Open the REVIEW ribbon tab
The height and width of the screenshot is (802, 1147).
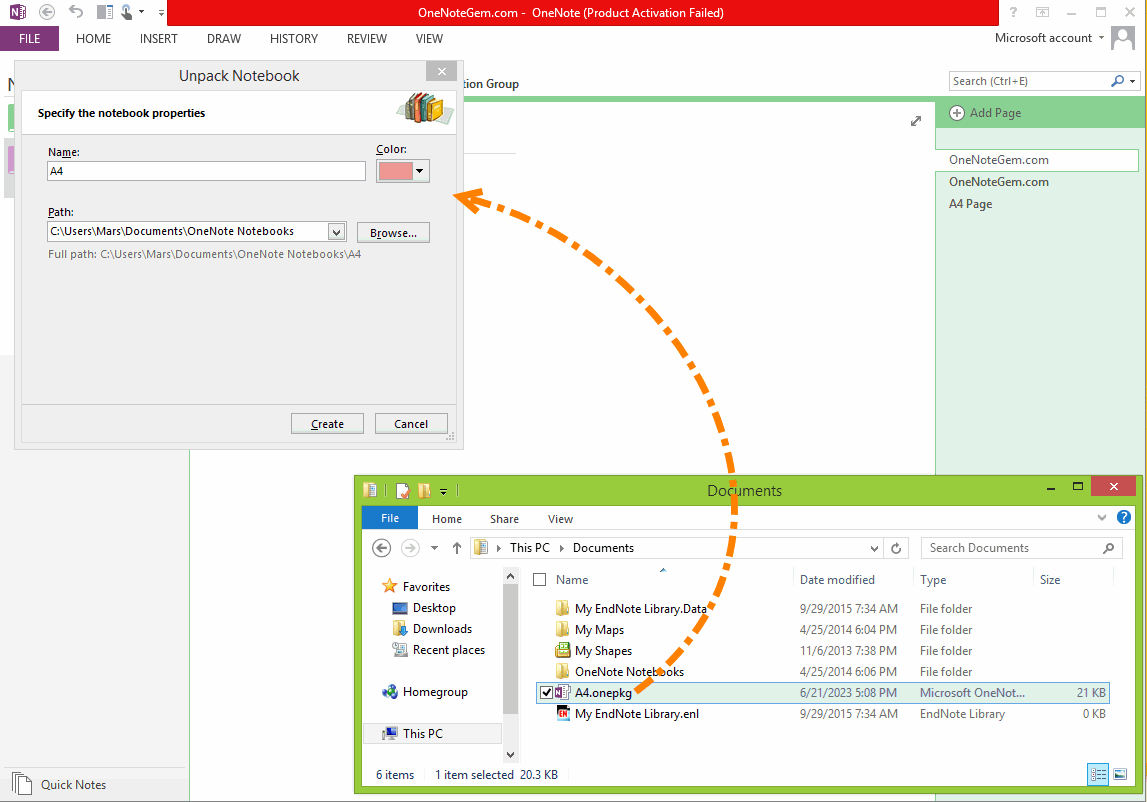tap(366, 39)
